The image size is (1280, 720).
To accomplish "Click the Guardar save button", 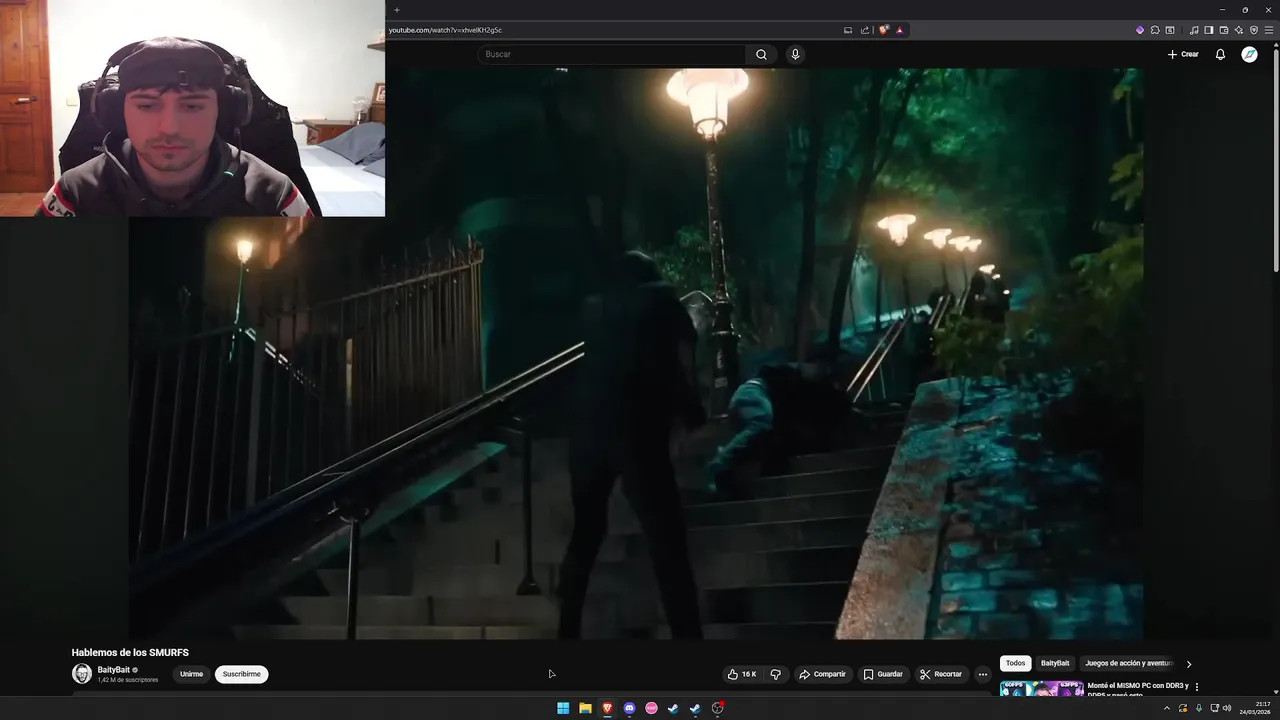I will [883, 674].
